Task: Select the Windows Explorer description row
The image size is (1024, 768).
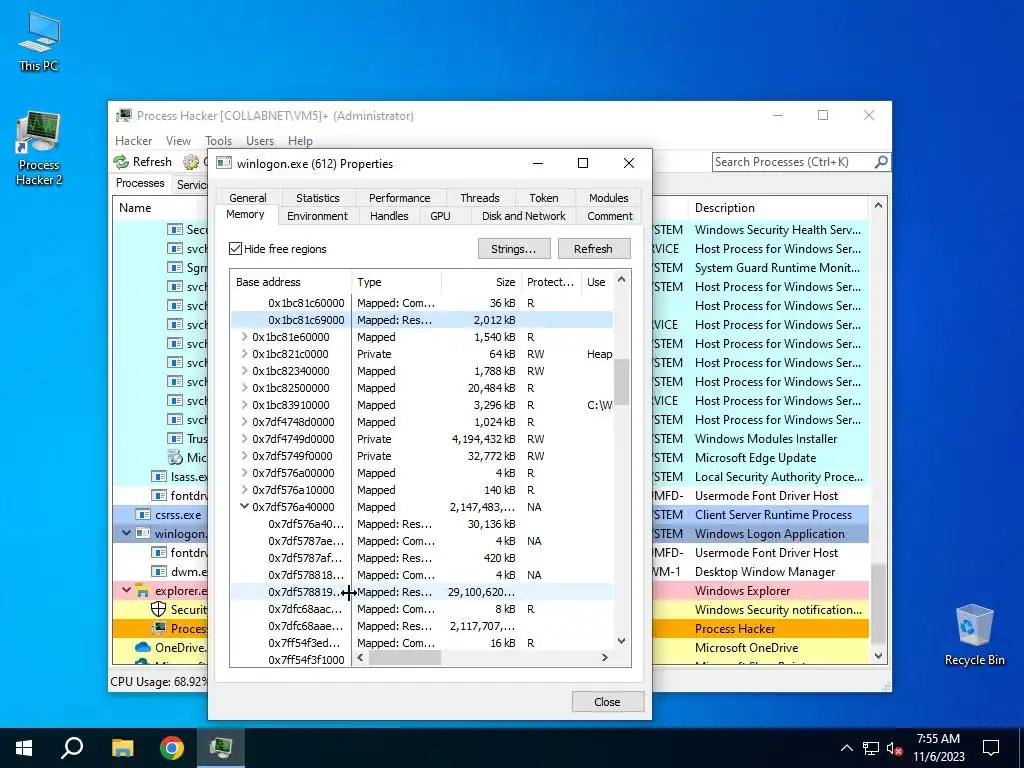Action: click(x=742, y=591)
